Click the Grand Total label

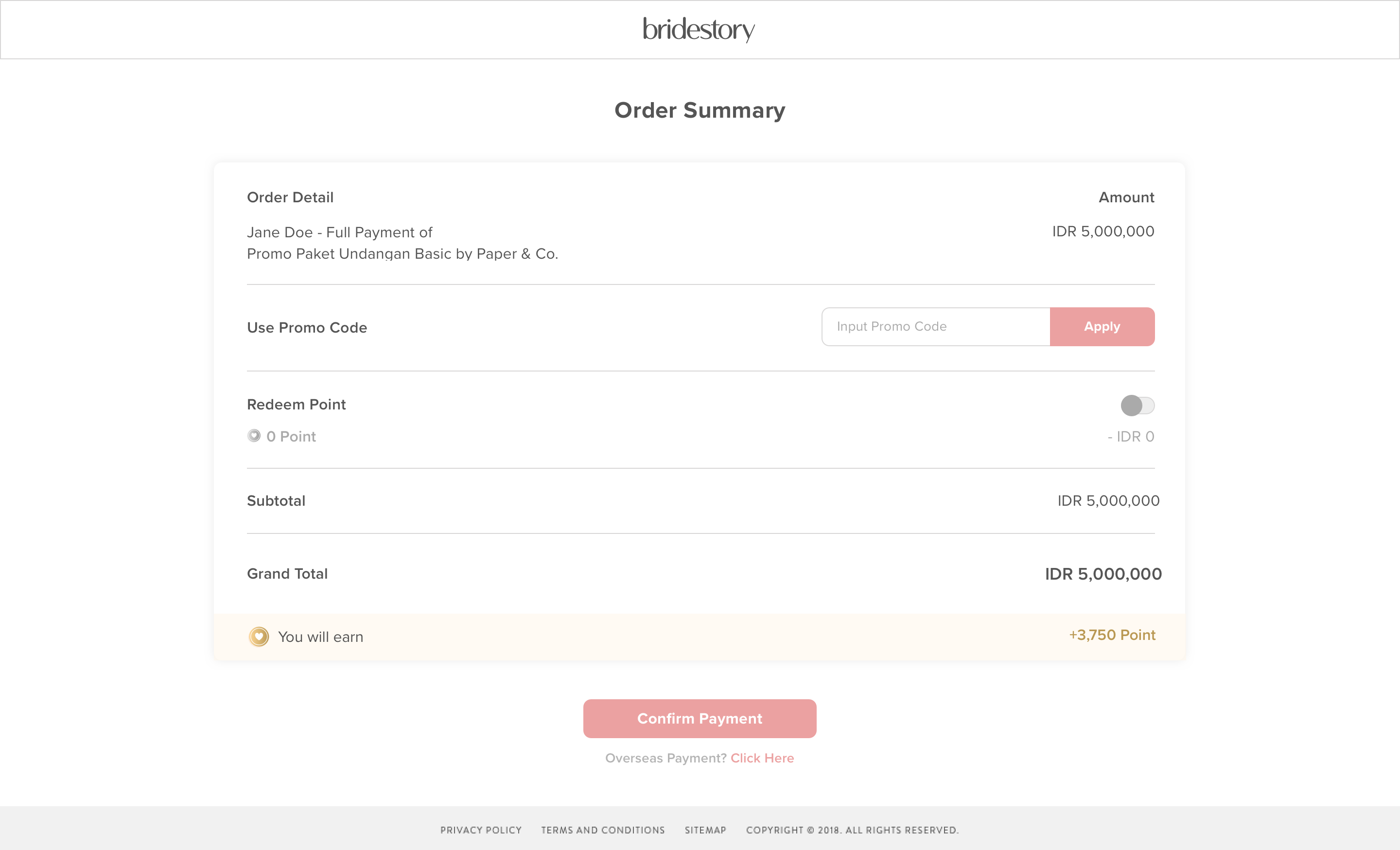pos(287,574)
